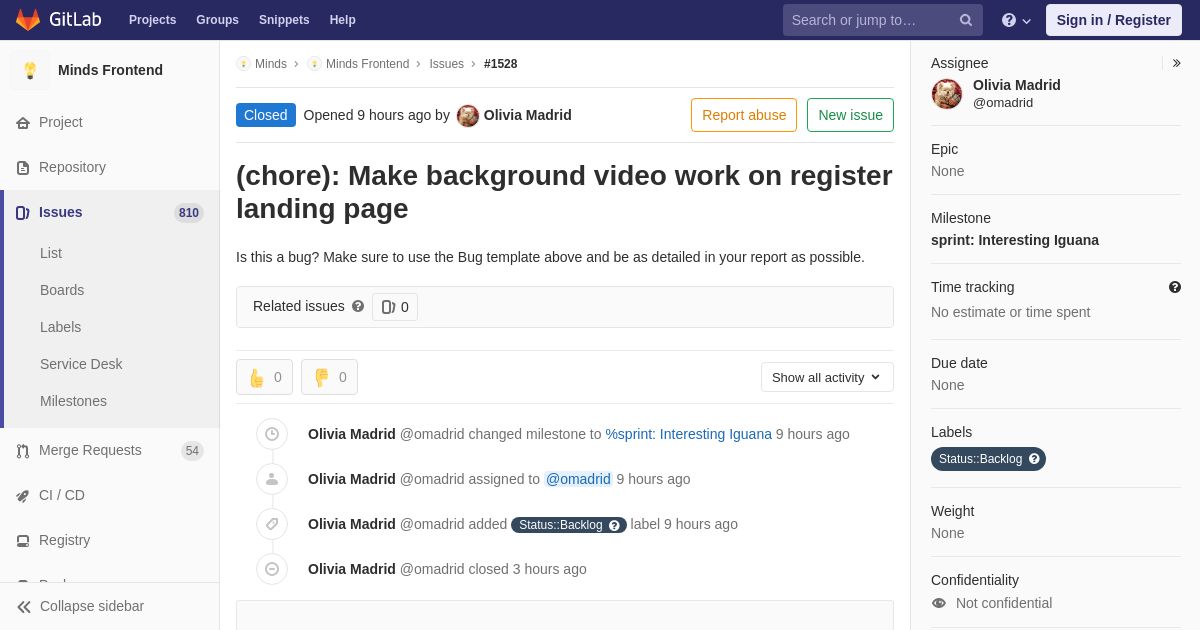1200x630 pixels.
Task: Give a thumbs down reaction
Action: (329, 377)
